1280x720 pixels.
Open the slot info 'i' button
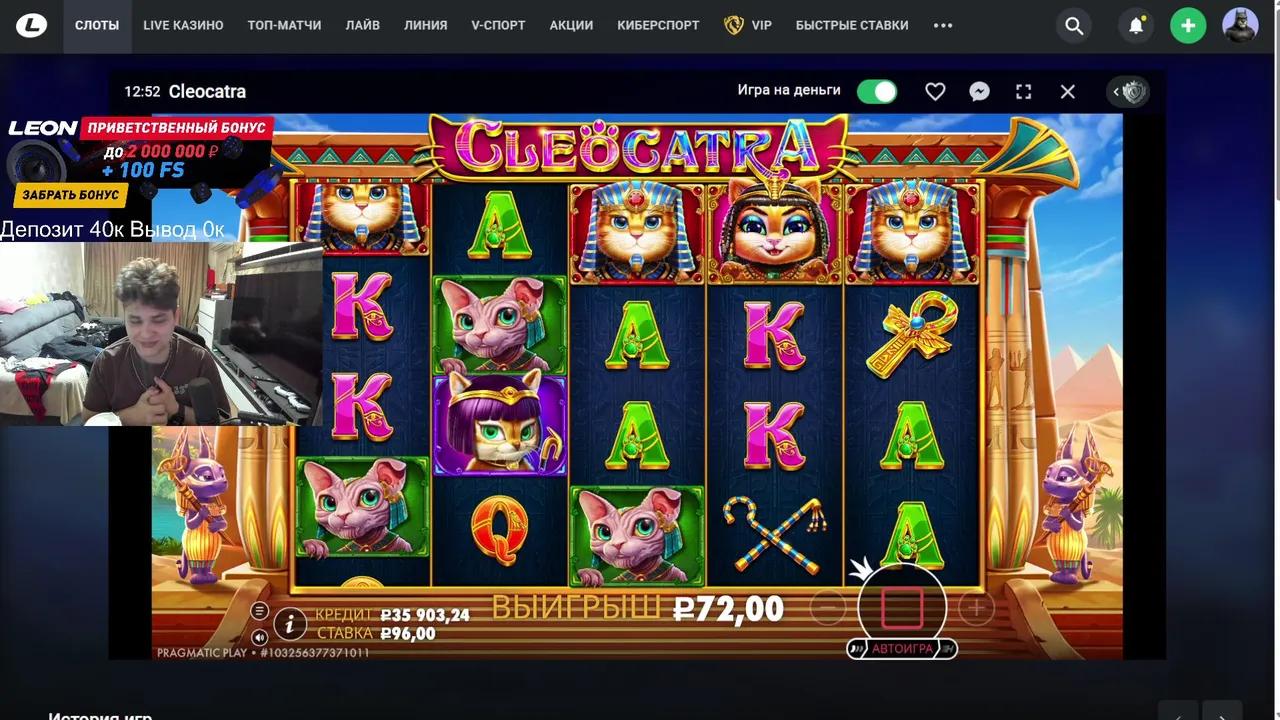(290, 625)
